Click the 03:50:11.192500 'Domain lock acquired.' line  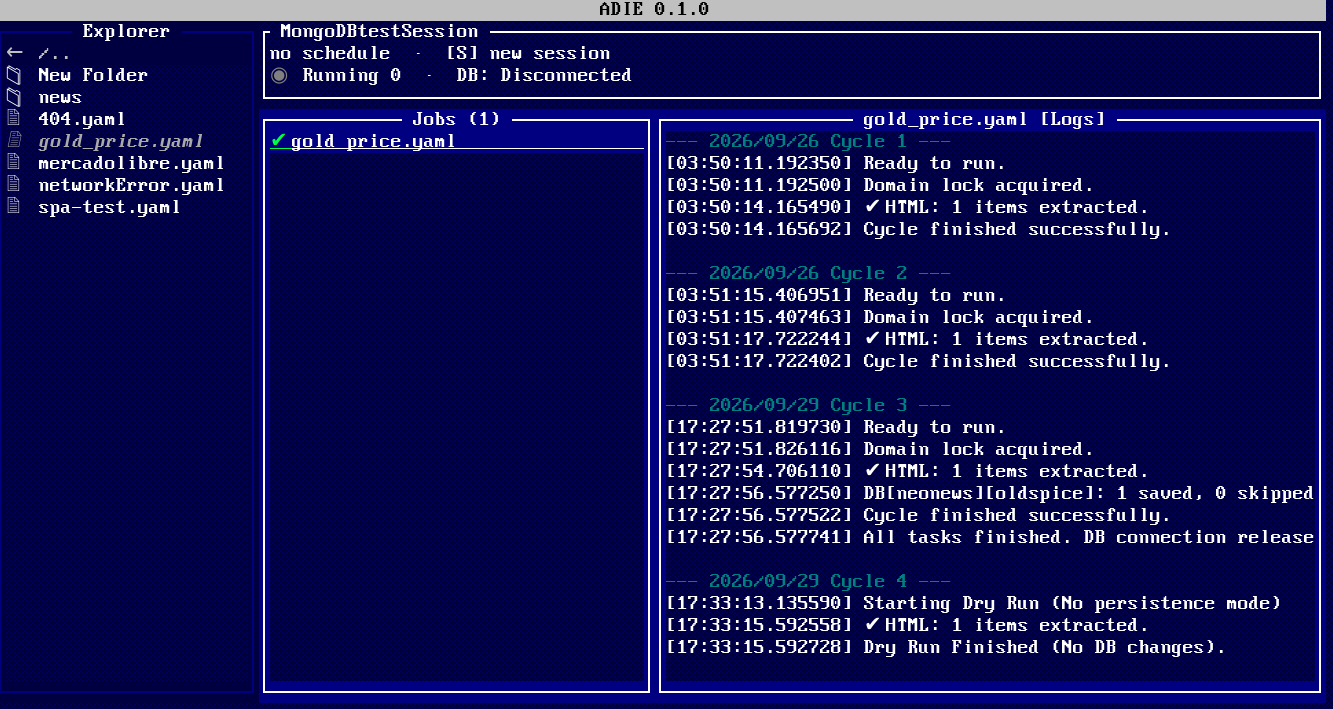(880, 185)
